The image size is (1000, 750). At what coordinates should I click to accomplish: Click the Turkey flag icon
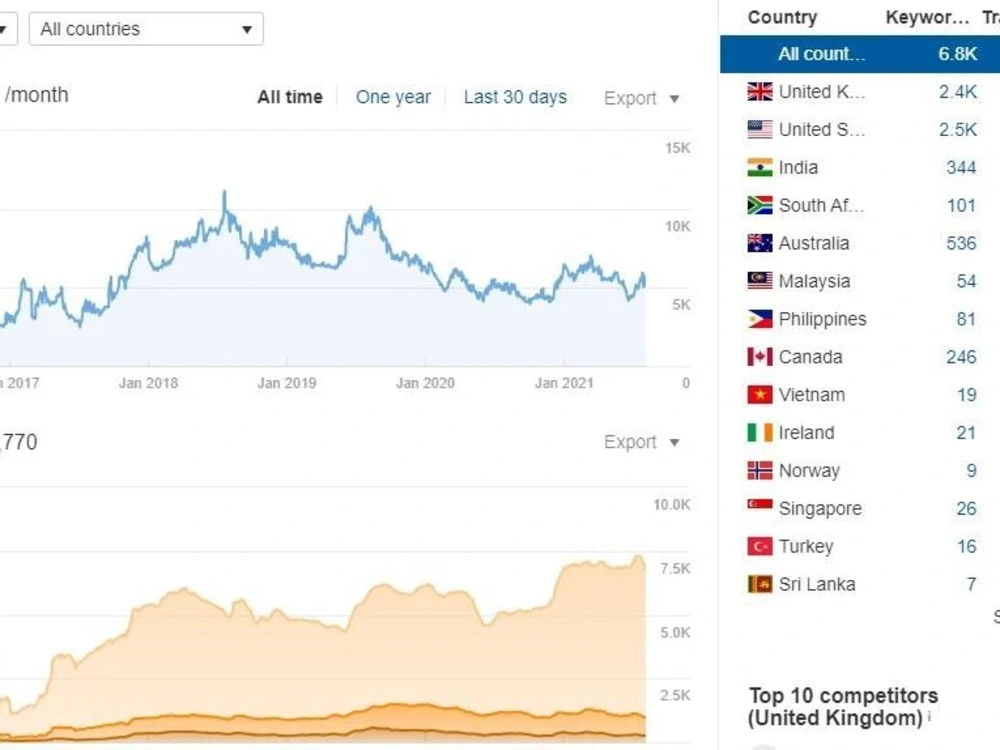[760, 547]
